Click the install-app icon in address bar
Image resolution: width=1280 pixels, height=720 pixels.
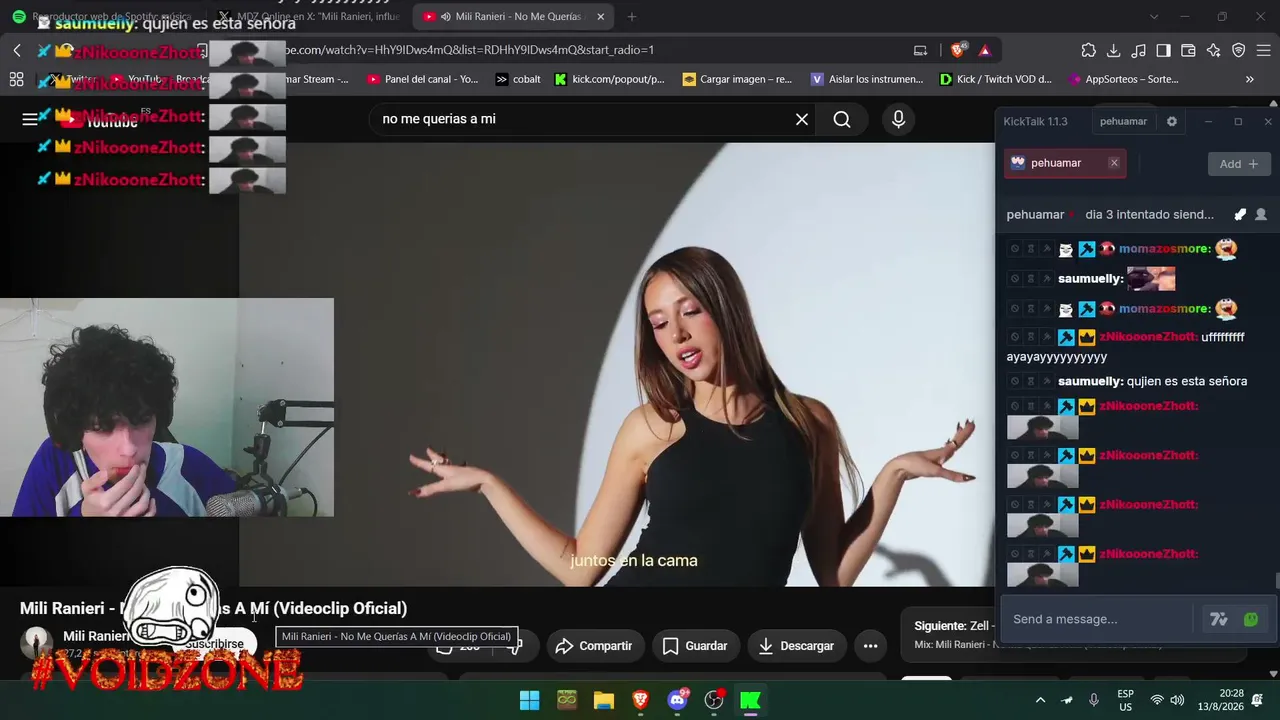[920, 50]
